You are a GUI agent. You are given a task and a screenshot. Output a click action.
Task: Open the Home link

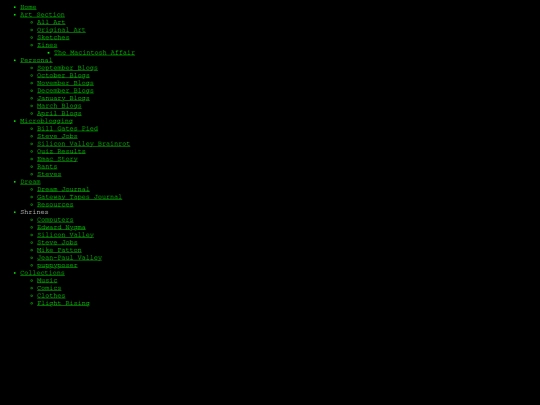[28, 7]
